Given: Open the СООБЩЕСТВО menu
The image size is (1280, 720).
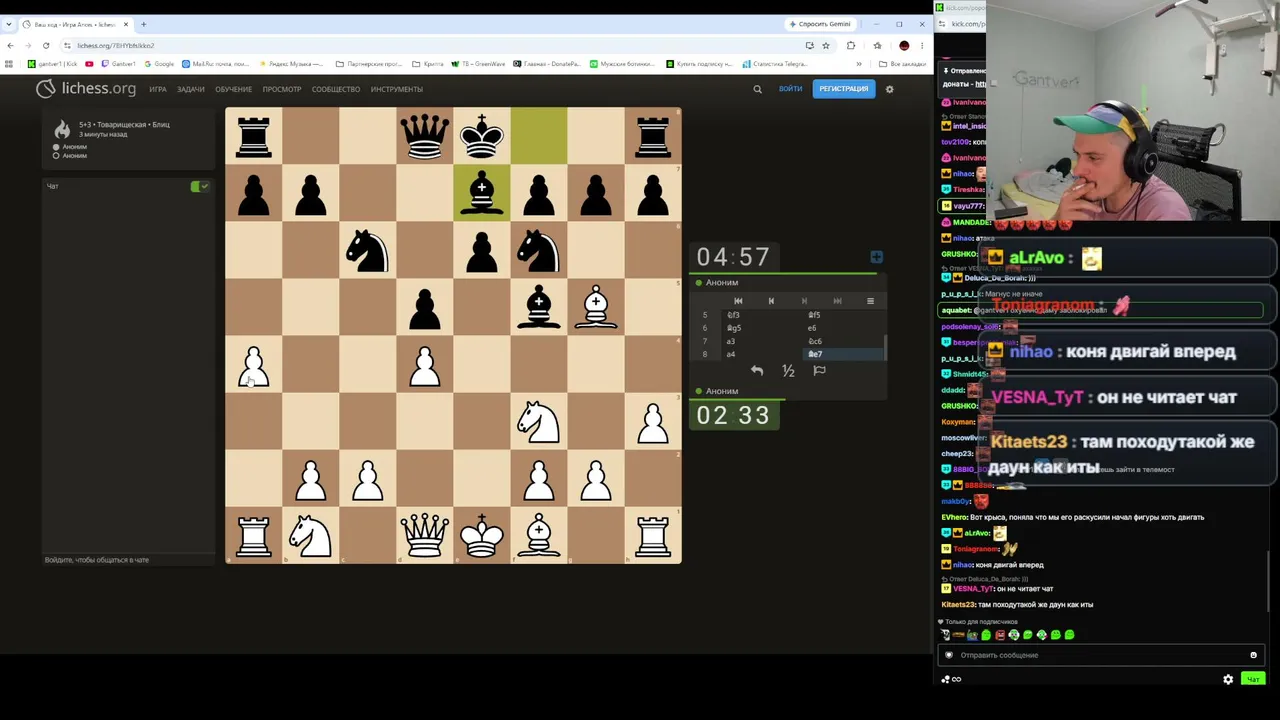Looking at the screenshot, I should (336, 89).
